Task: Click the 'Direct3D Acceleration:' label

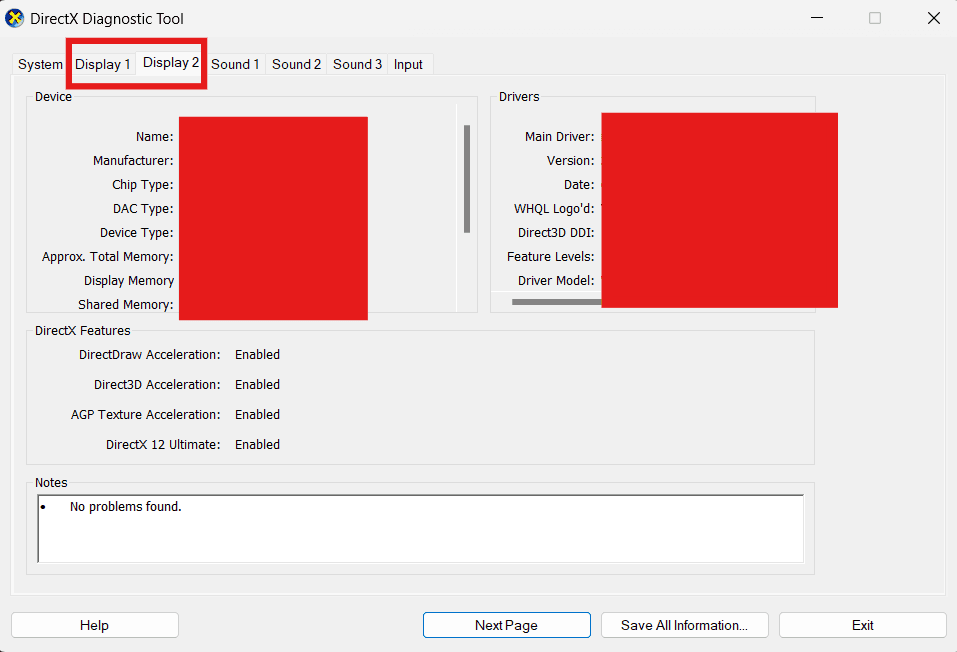Action: pos(157,385)
